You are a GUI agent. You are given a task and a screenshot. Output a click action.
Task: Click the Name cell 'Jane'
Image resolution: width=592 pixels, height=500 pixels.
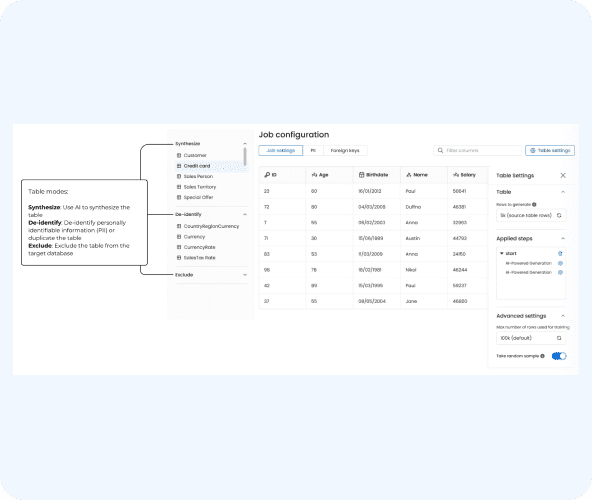411,301
